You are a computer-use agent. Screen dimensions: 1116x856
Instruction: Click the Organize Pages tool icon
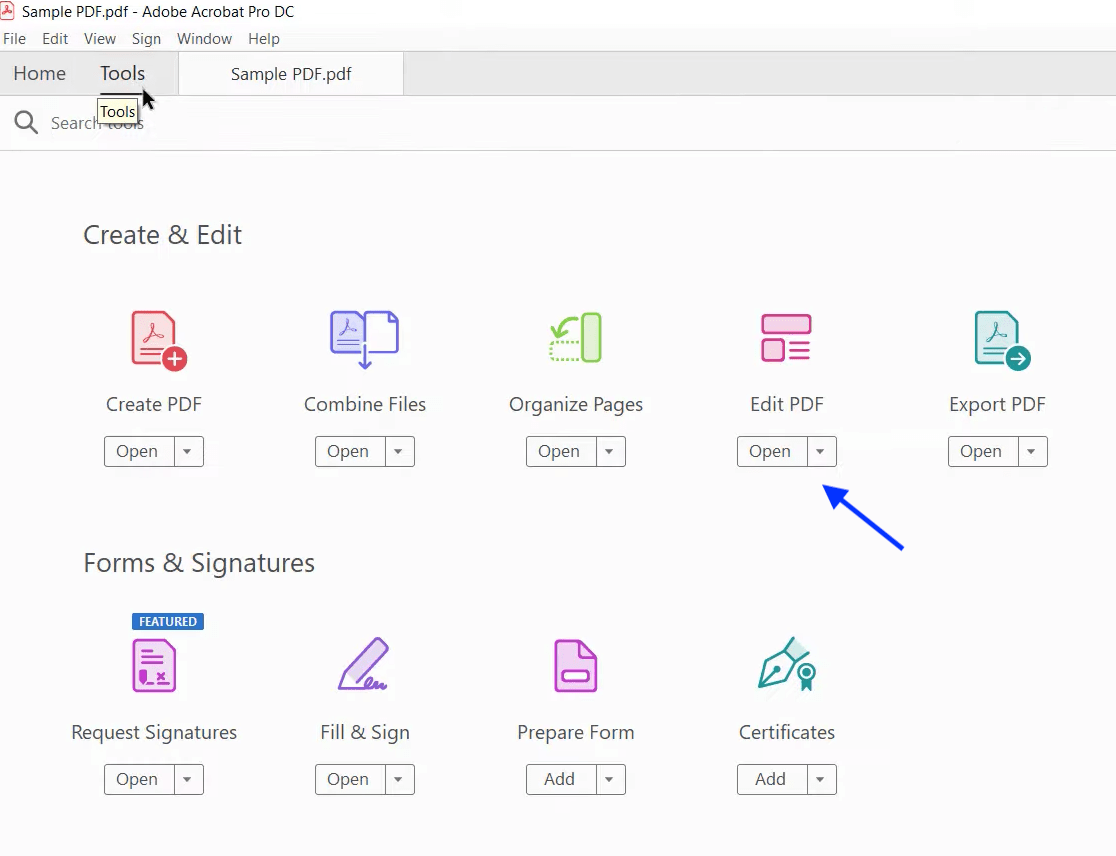click(x=576, y=337)
